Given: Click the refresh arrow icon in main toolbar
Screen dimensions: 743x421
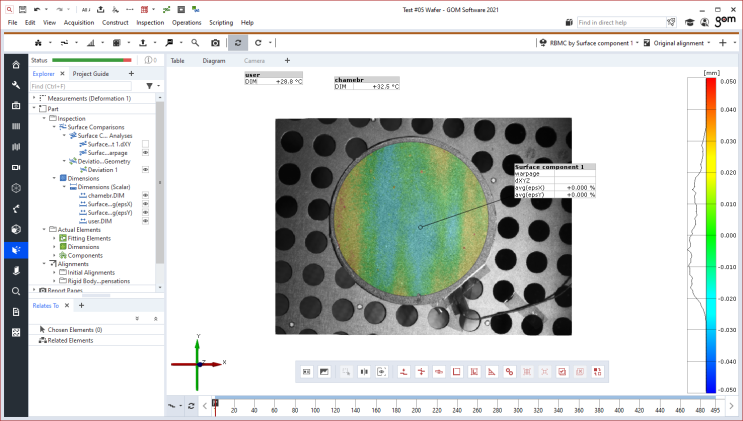Looking at the screenshot, I should pos(258,43).
